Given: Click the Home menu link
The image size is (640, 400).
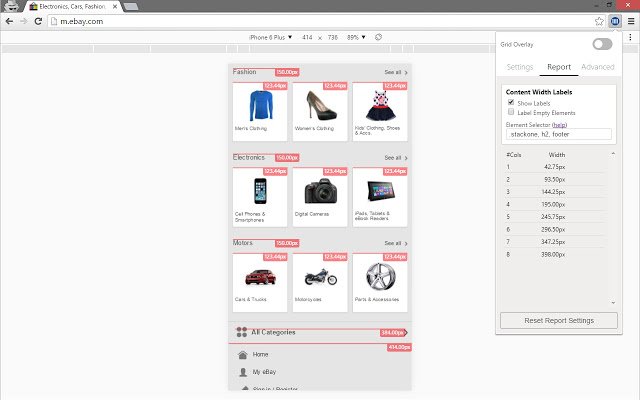Looking at the screenshot, I should (260, 354).
